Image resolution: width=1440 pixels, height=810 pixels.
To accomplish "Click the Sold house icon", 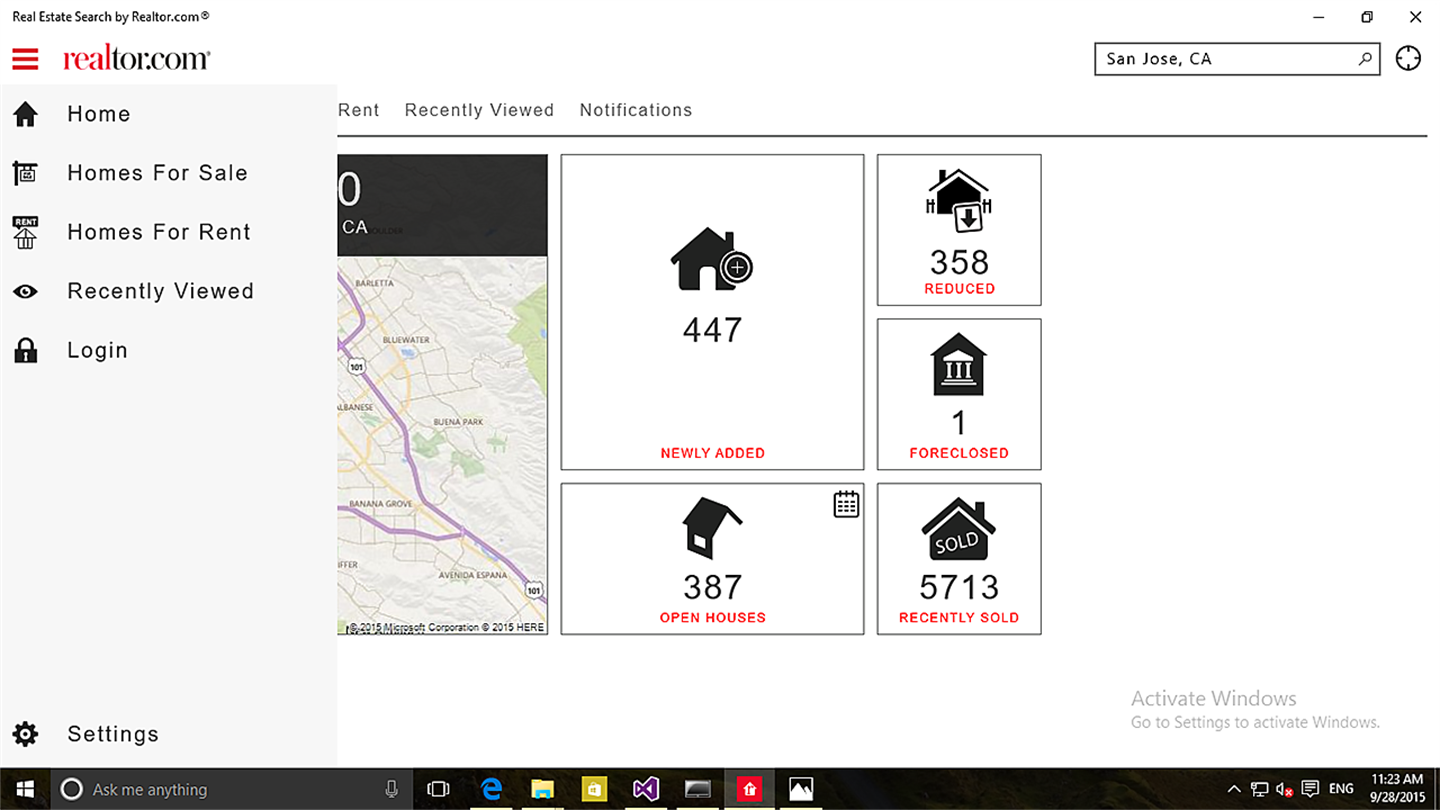I will pos(959,530).
